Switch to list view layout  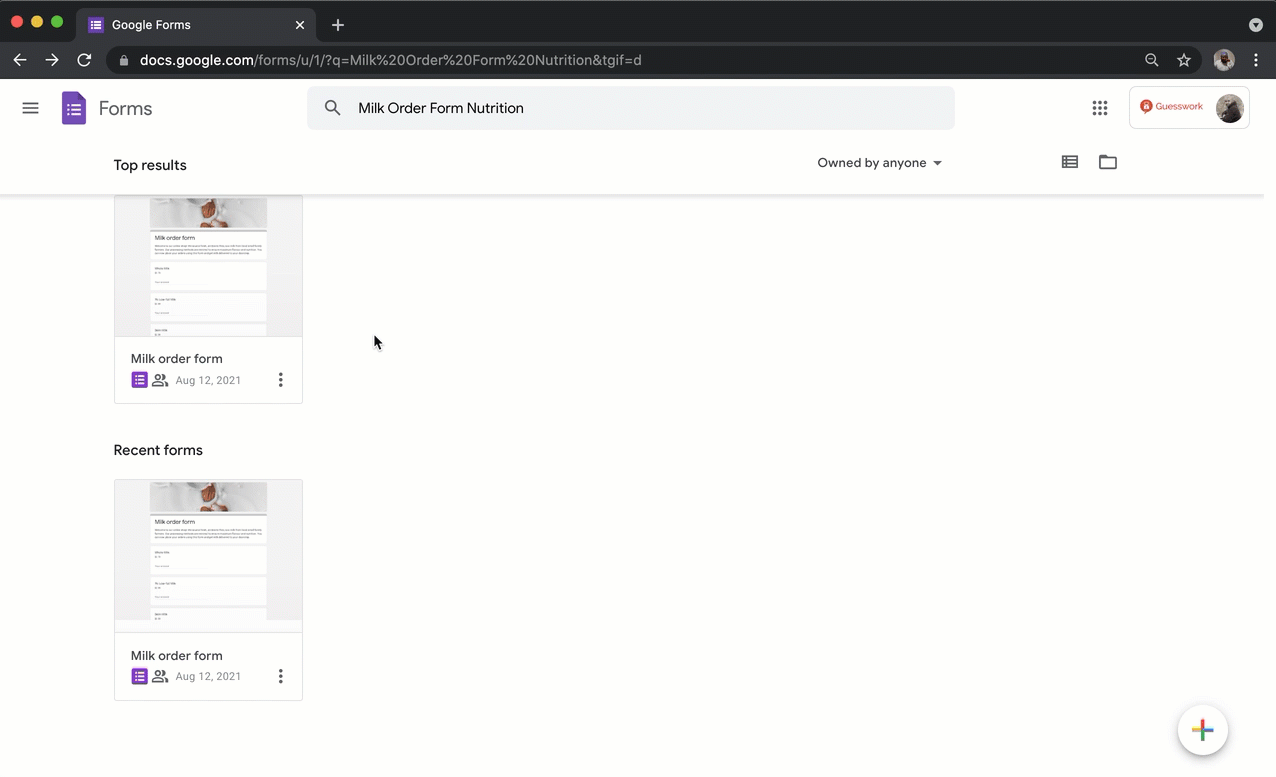pyautogui.click(x=1069, y=162)
